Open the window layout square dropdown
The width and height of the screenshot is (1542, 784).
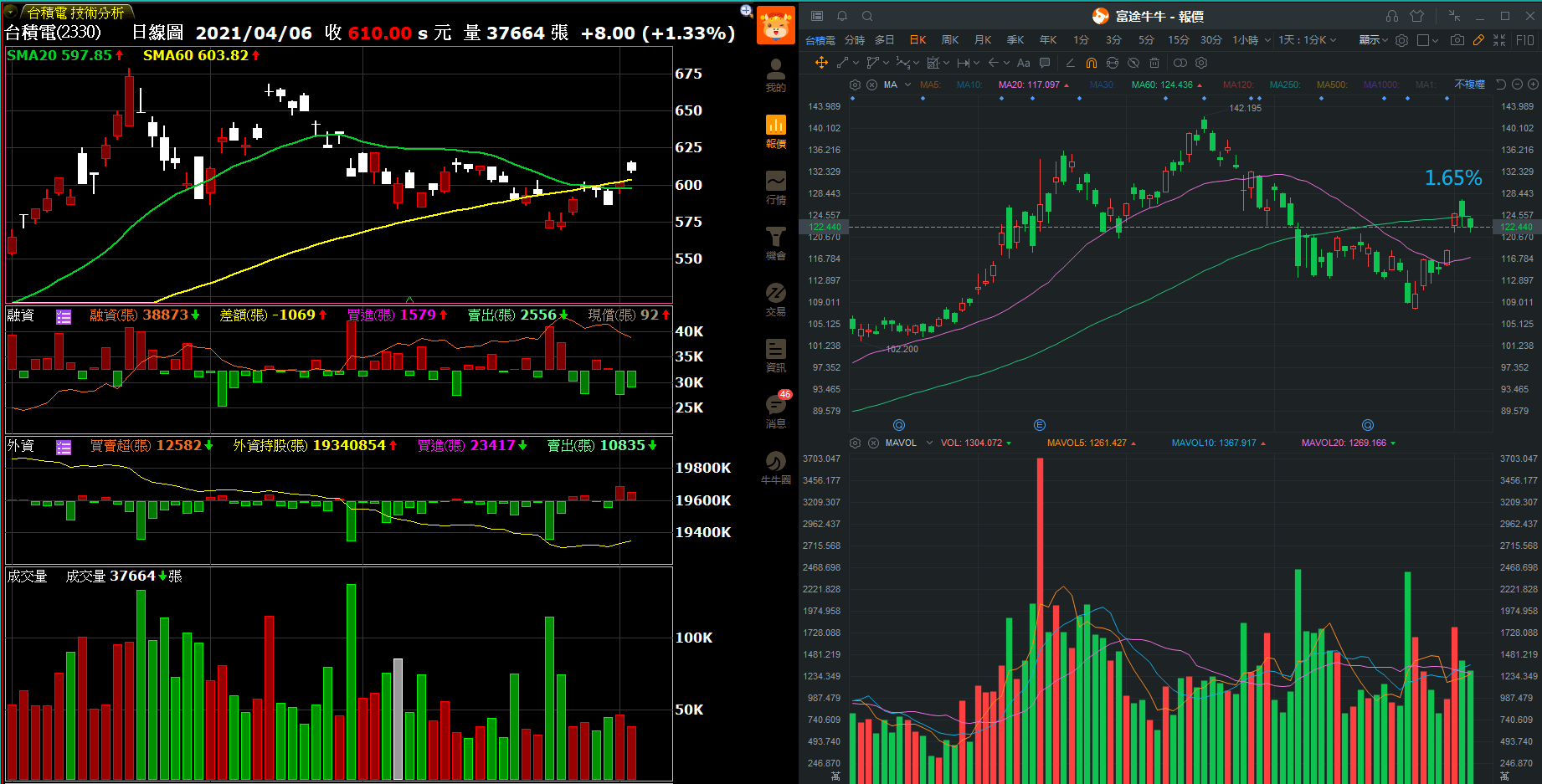click(x=1427, y=40)
